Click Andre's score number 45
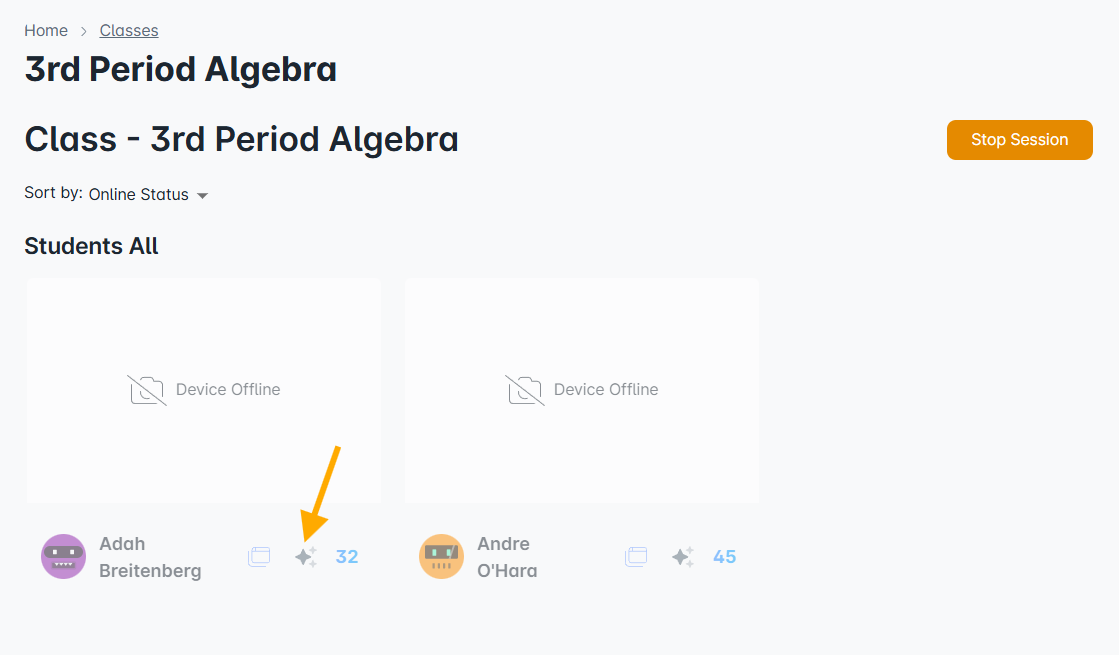Viewport: 1119px width, 655px height. pos(724,557)
